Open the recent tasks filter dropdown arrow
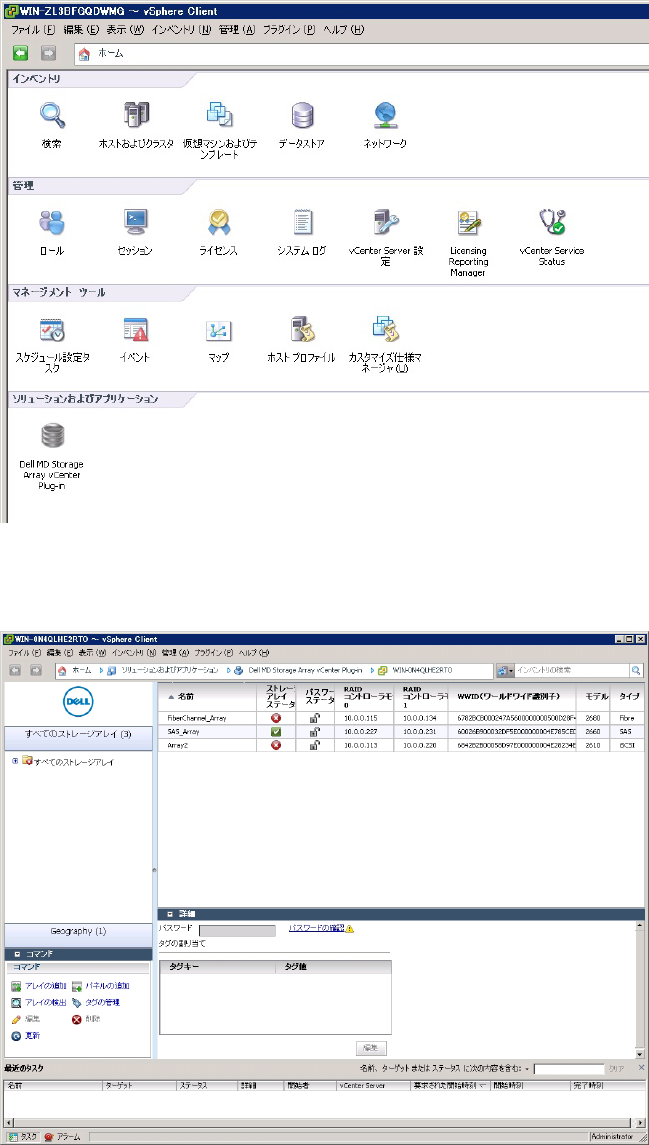Viewport: 649px width, 1145px height. pos(527,1069)
